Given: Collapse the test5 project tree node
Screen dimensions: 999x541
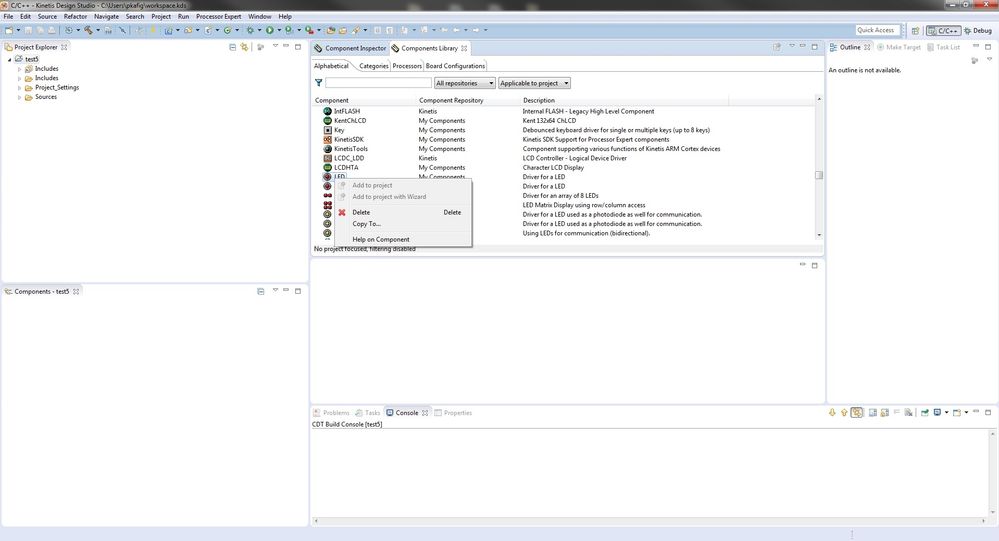Looking at the screenshot, I should click(10, 59).
